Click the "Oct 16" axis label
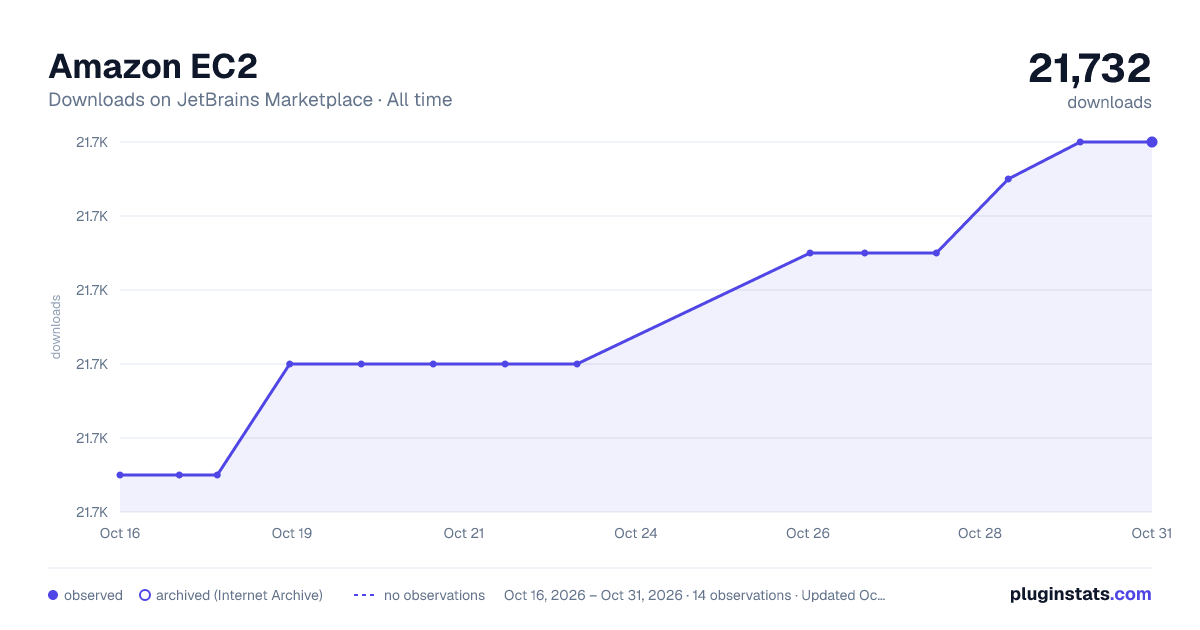The width and height of the screenshot is (1200, 630). click(x=120, y=533)
